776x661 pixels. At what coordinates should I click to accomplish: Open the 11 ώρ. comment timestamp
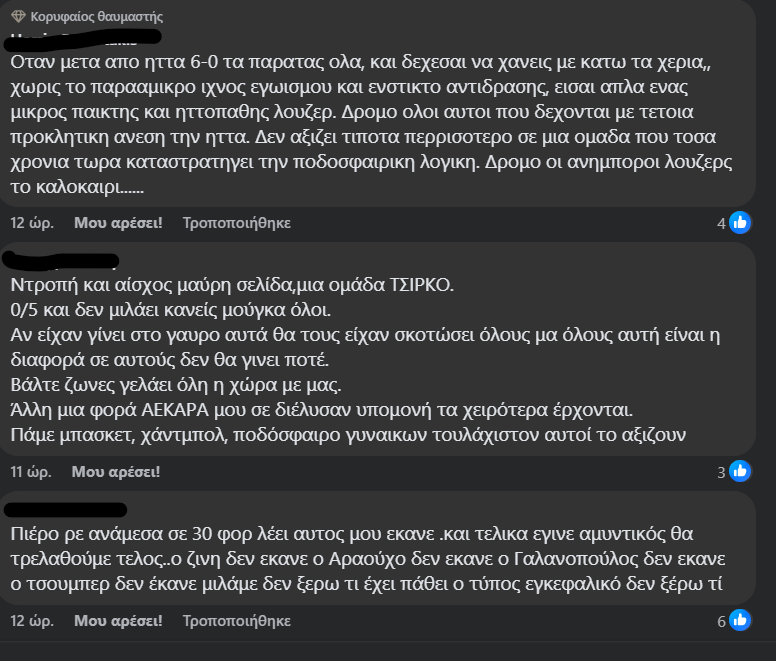pos(31,472)
